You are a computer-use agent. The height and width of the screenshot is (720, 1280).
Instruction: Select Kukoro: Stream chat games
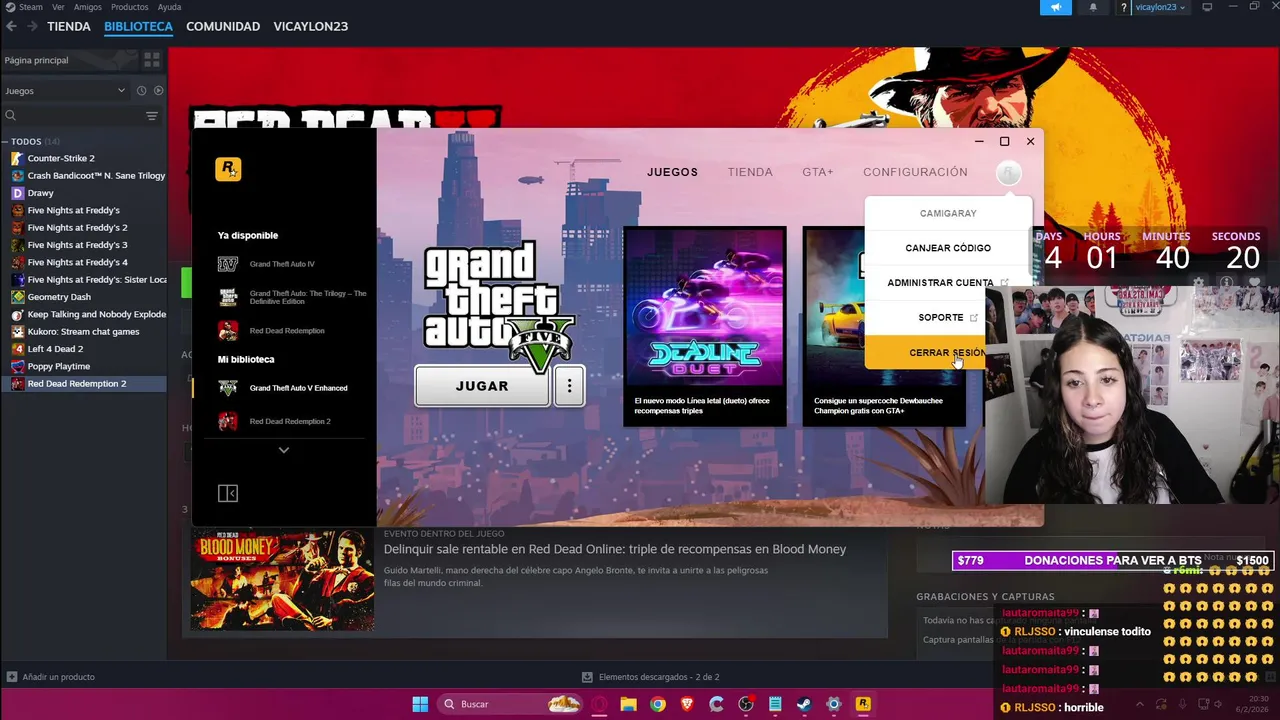tap(83, 332)
